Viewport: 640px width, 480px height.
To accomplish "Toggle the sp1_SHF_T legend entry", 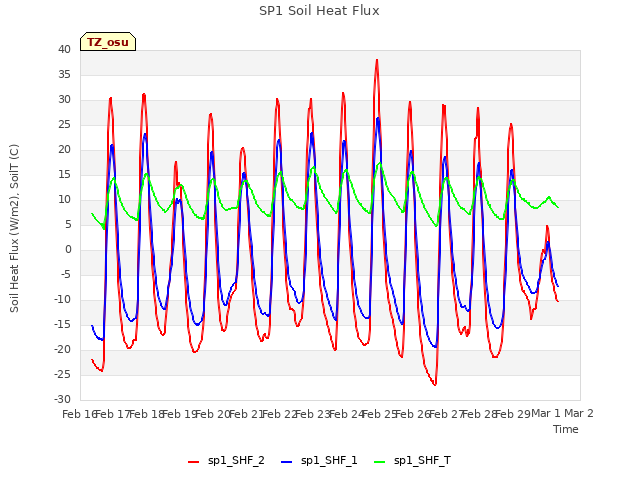I will tap(413, 460).
